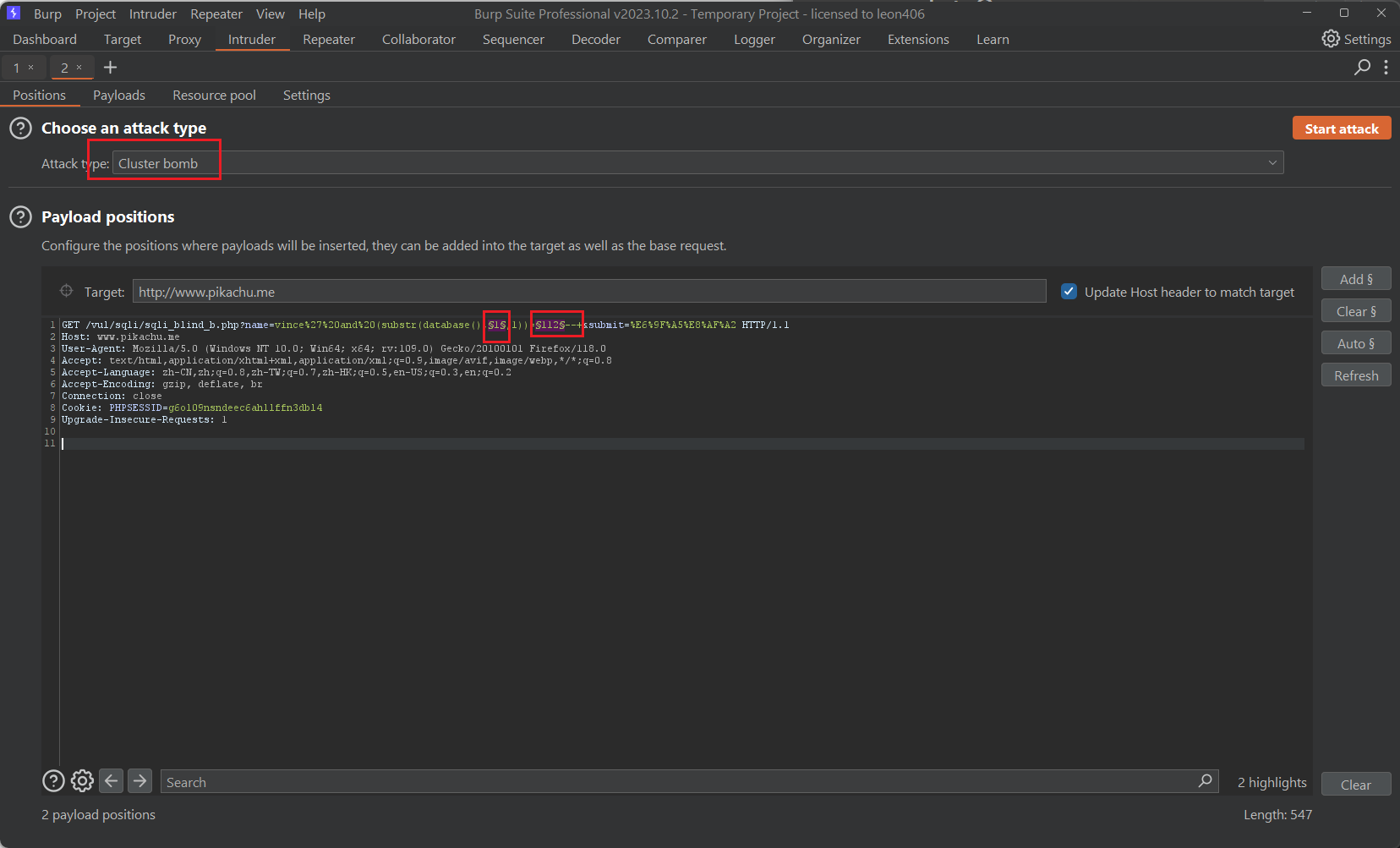Image resolution: width=1400 pixels, height=848 pixels.
Task: Add a new Intruder tab with plus
Action: (110, 68)
